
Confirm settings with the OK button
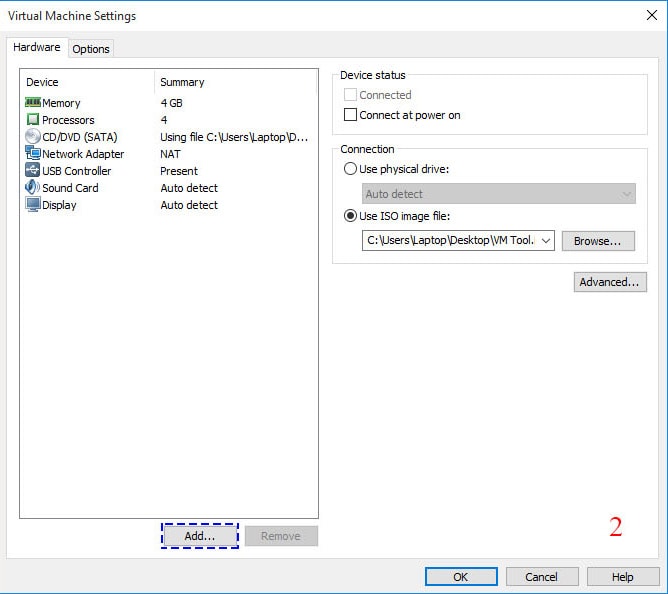pyautogui.click(x=460, y=577)
